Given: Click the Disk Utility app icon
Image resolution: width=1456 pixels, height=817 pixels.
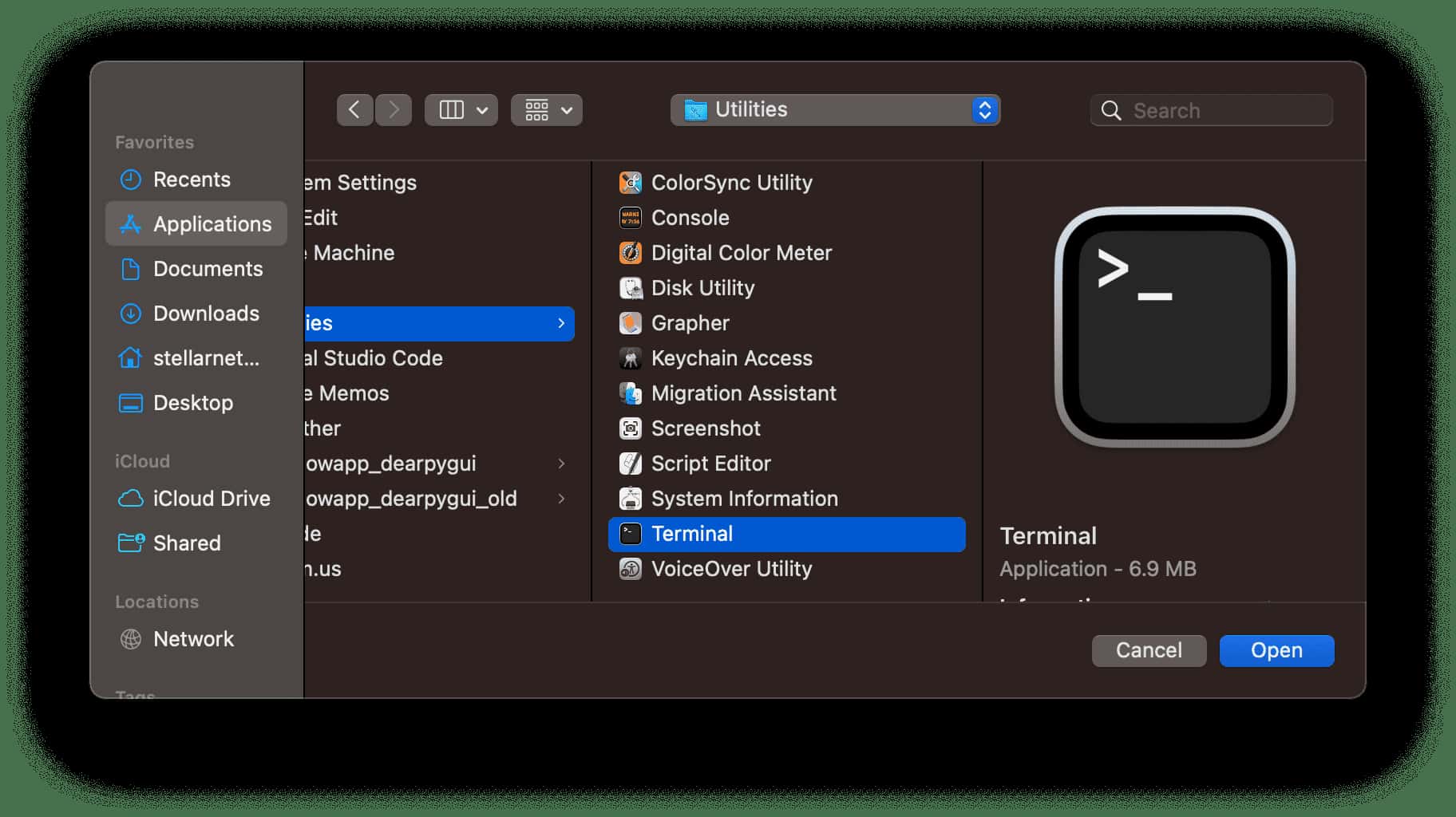Looking at the screenshot, I should coord(631,288).
